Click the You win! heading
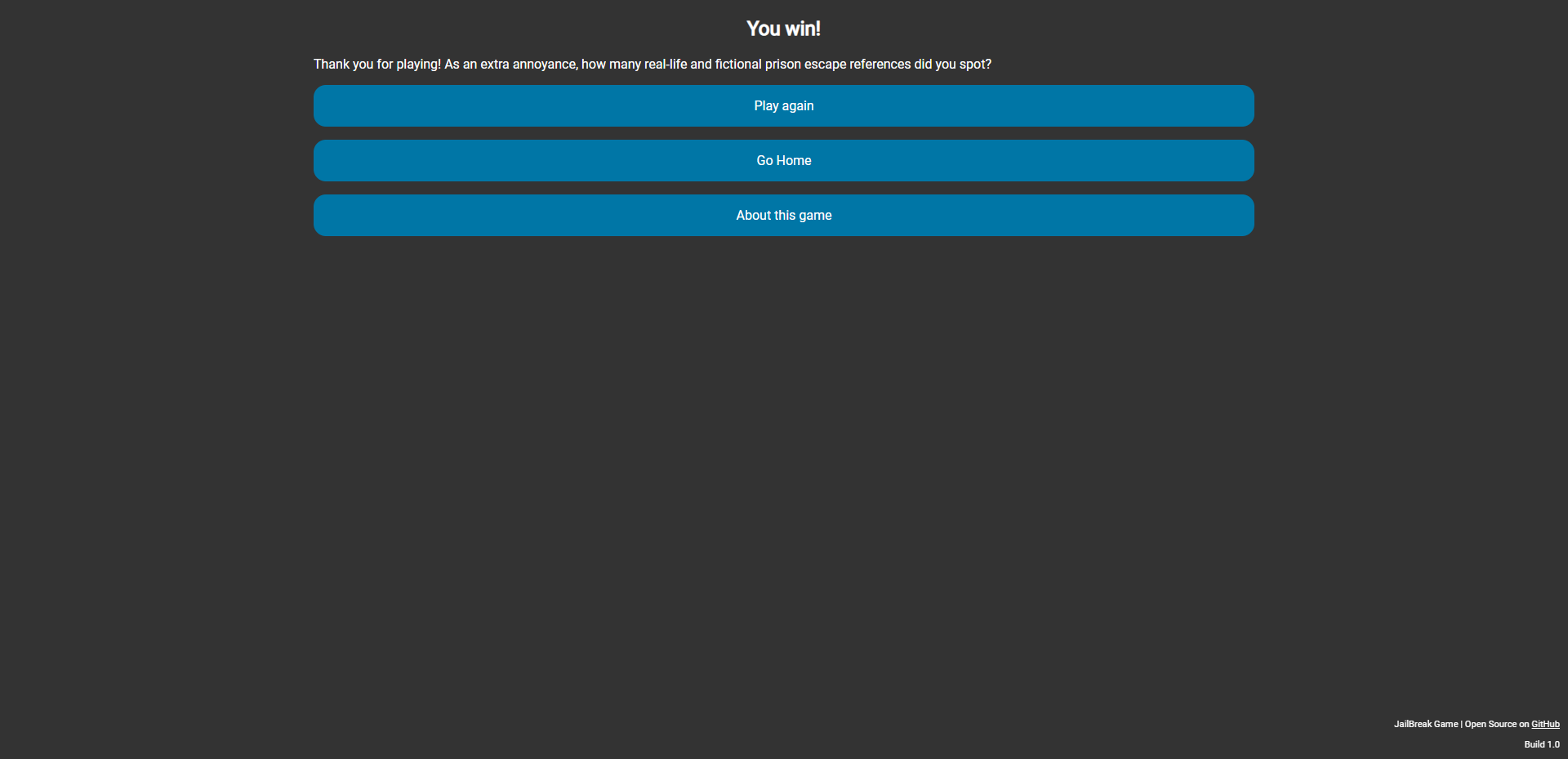 (783, 28)
